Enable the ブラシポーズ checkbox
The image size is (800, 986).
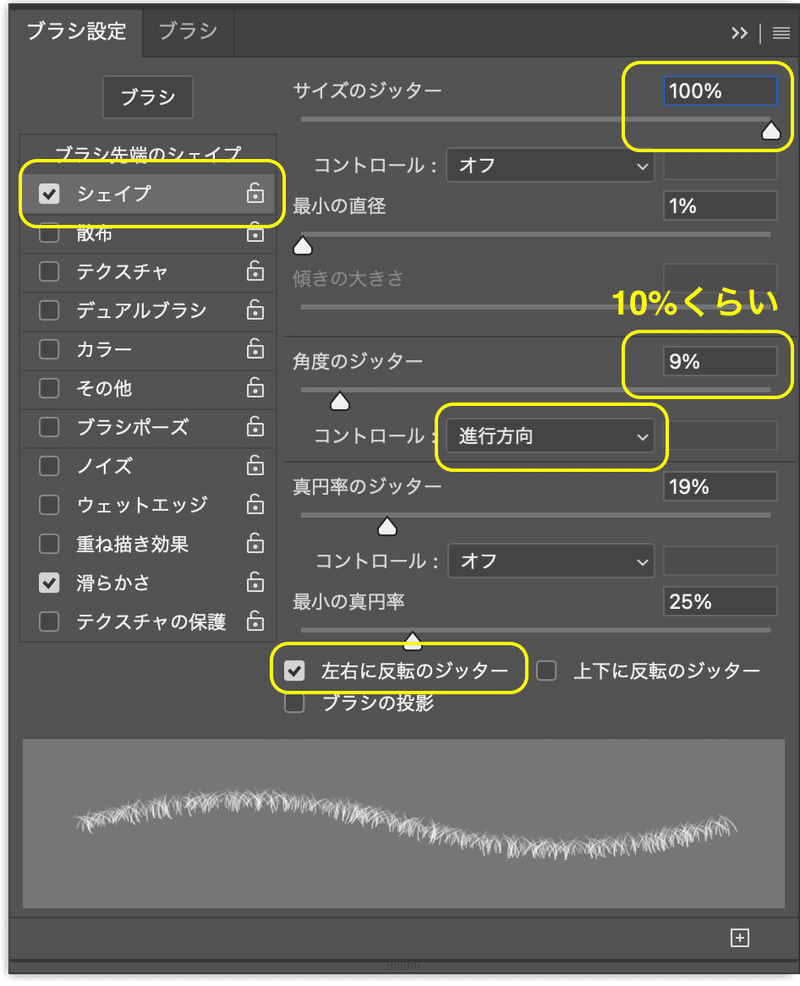click(49, 428)
